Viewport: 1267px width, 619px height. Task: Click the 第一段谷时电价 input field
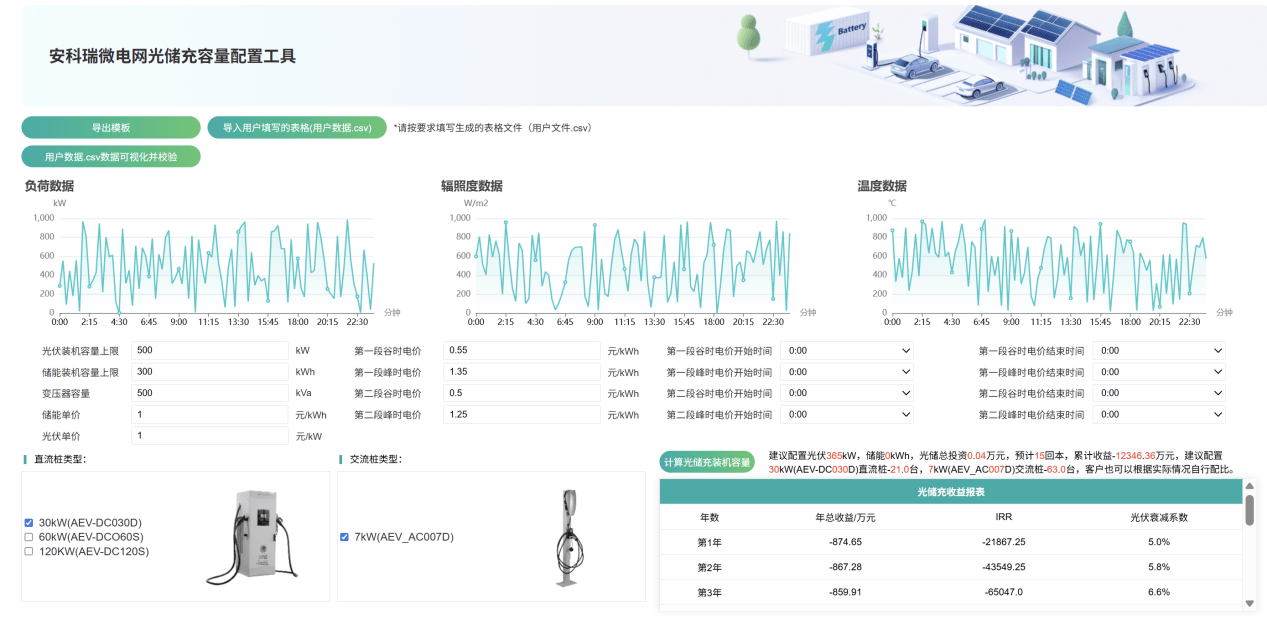[x=522, y=351]
